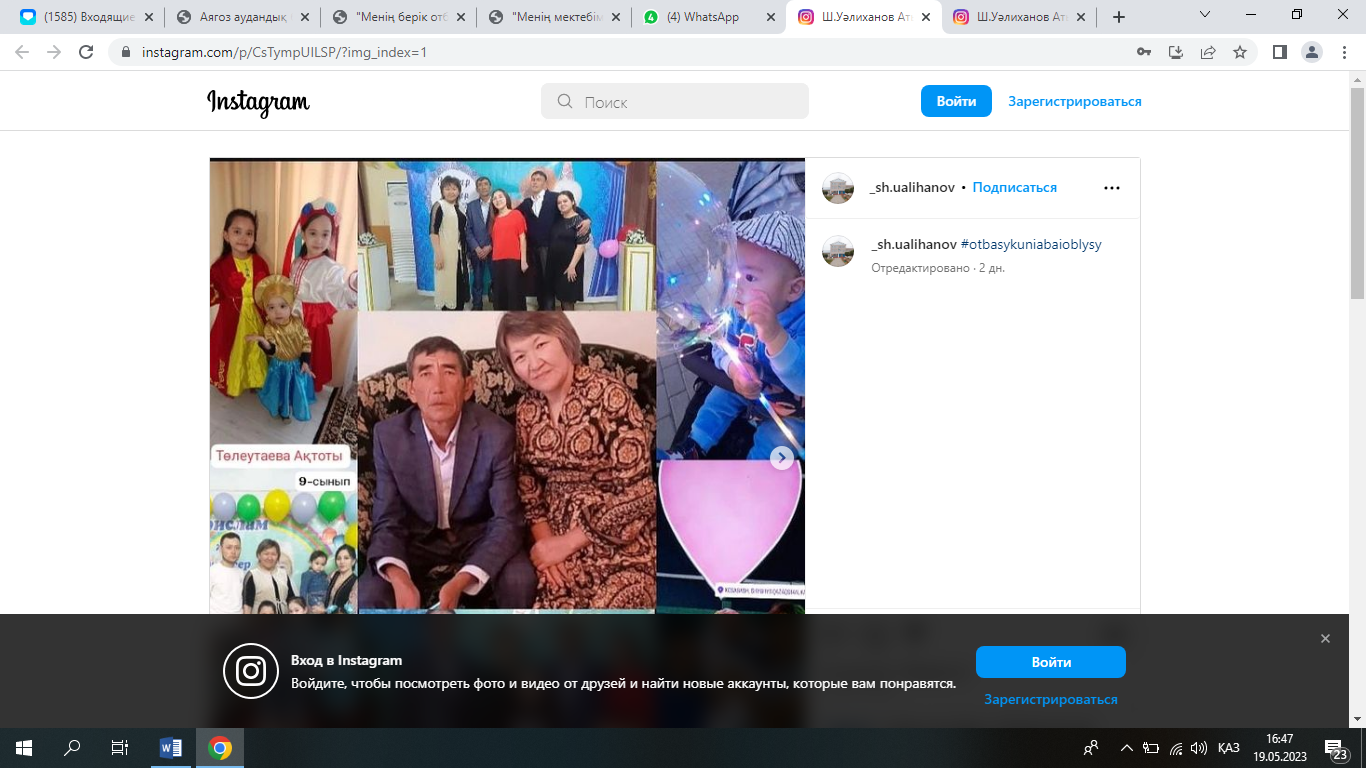Click the blue Войти button in header

(x=955, y=101)
